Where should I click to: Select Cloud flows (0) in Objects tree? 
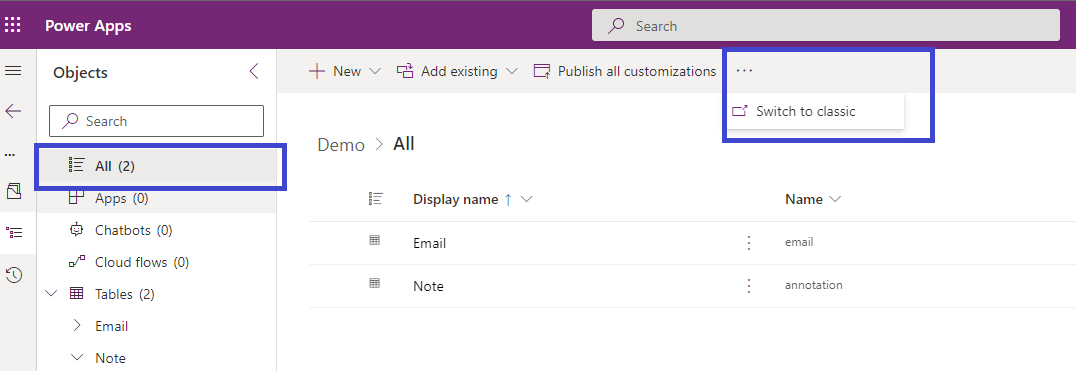pos(141,262)
